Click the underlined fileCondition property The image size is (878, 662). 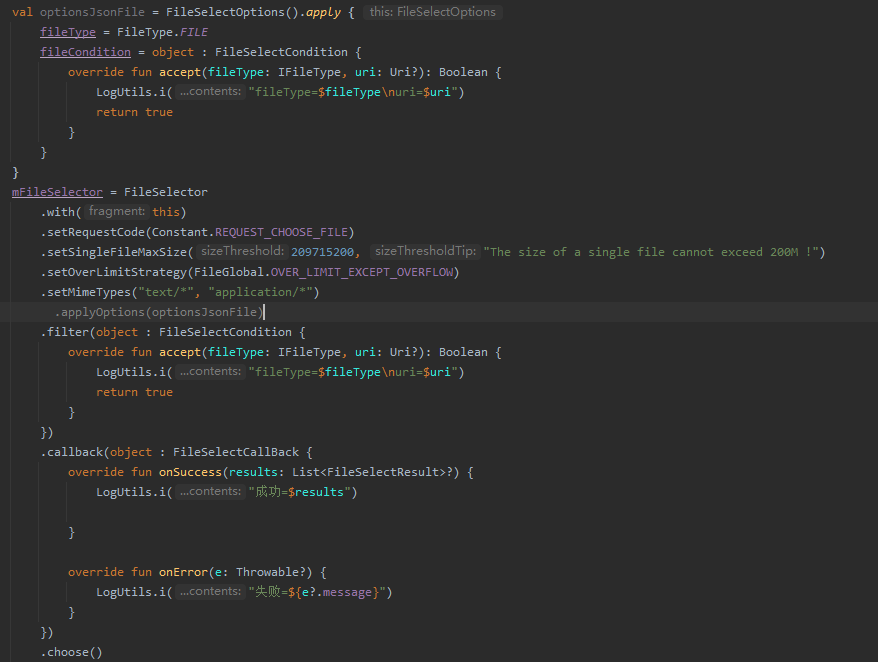click(x=85, y=51)
